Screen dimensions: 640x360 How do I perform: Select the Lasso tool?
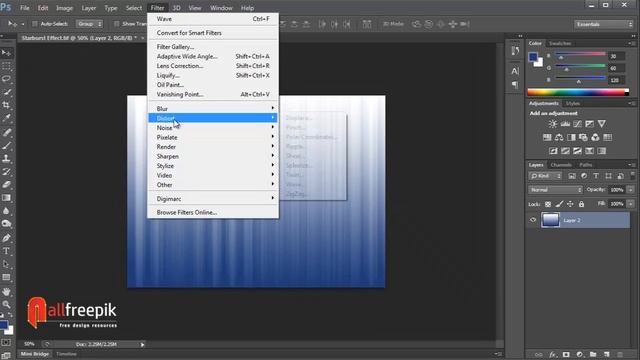click(6, 79)
